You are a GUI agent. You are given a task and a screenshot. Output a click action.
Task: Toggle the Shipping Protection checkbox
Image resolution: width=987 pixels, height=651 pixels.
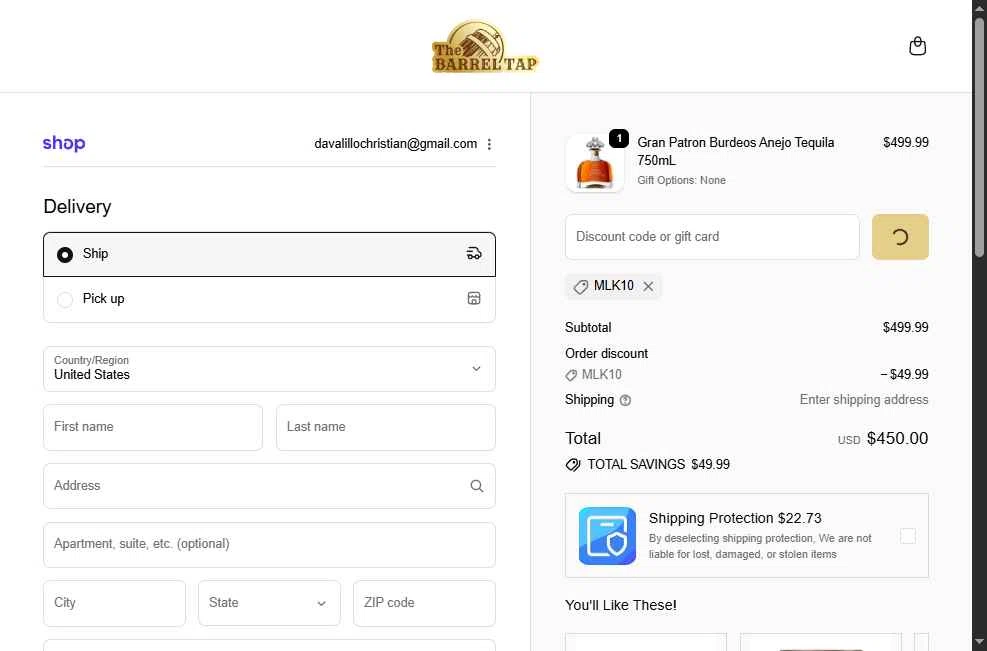click(908, 536)
